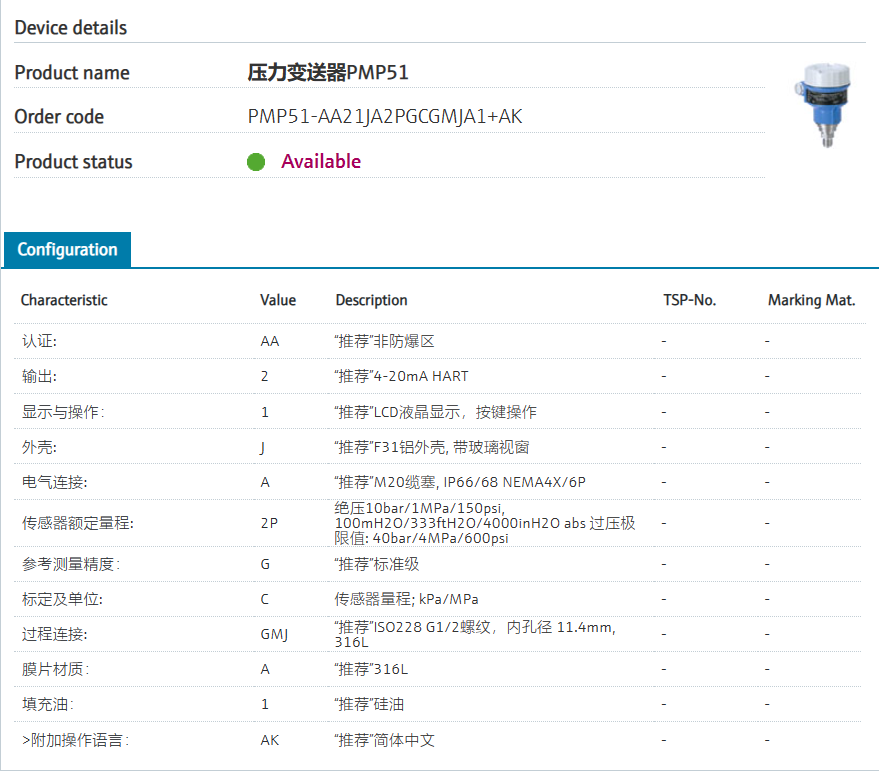Select the 认证 characteristic row
The height and width of the screenshot is (772, 879).
[x=40, y=341]
